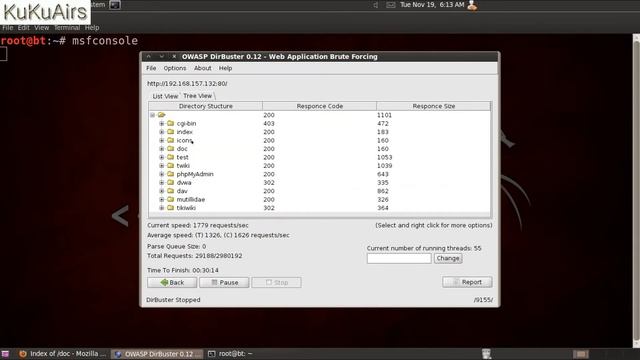Click the icons folder icon
The image size is (640, 360).
tap(171, 140)
